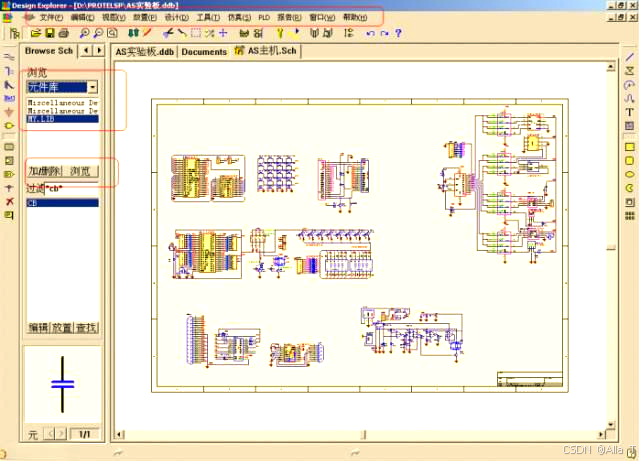
Task: Select the yellow ellipse drawing tool
Action: (629, 174)
